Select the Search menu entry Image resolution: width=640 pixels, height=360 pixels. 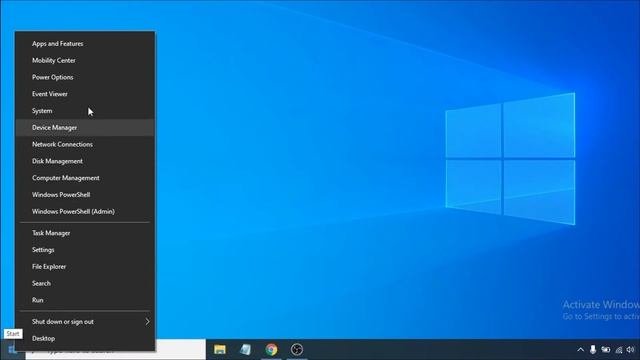coord(85,283)
